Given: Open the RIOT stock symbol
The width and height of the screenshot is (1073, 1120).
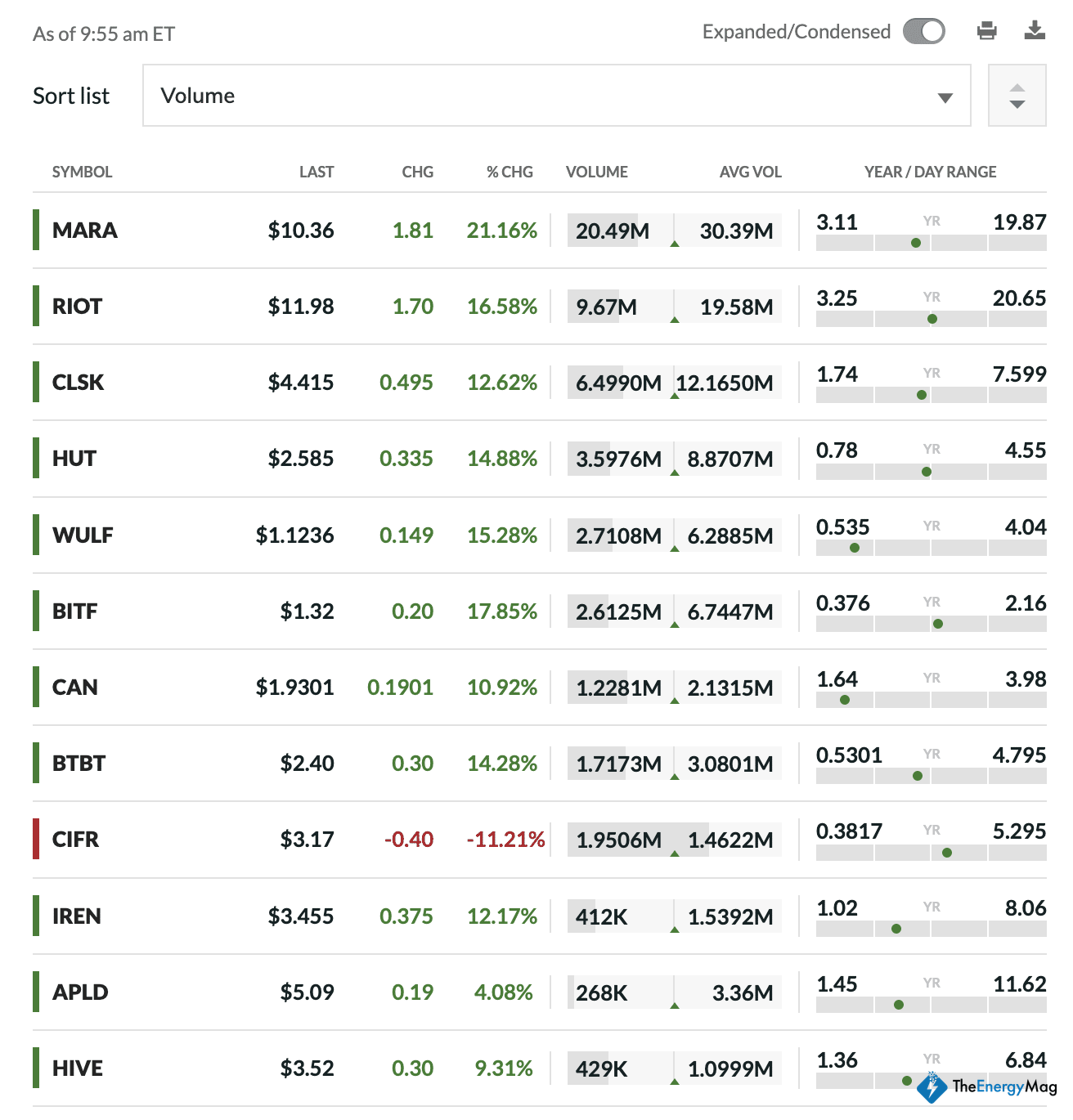Looking at the screenshot, I should click(x=77, y=307).
